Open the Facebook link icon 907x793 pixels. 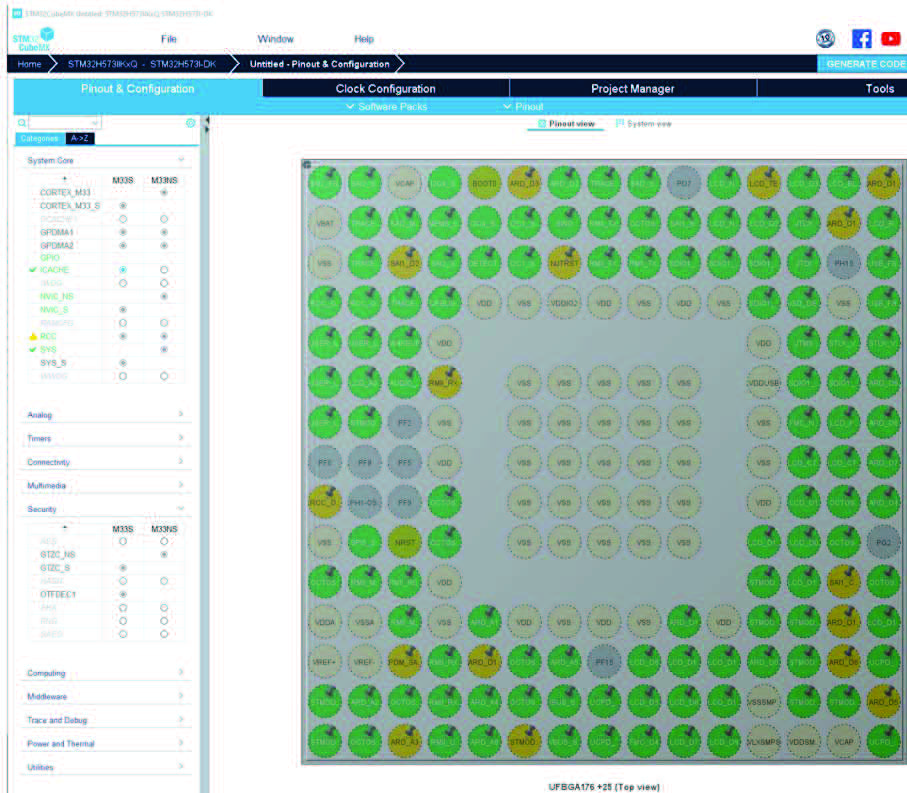[861, 39]
